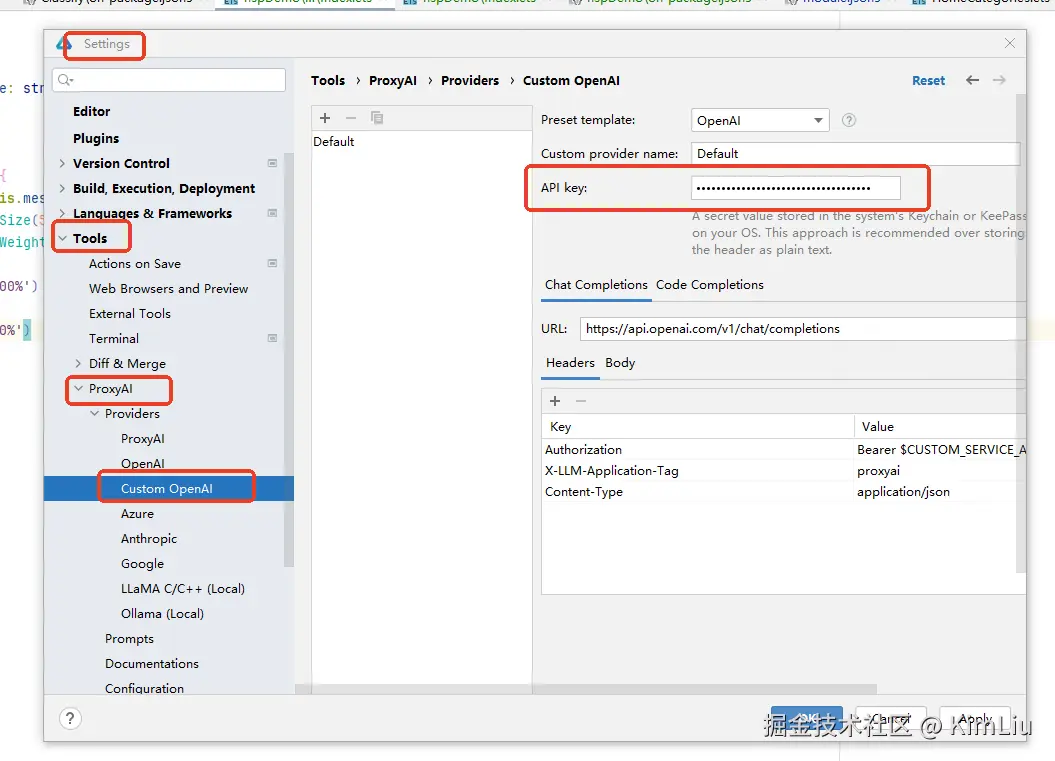The height and width of the screenshot is (761, 1055).
Task: Expand Version Control tree node
Action: [x=62, y=164]
